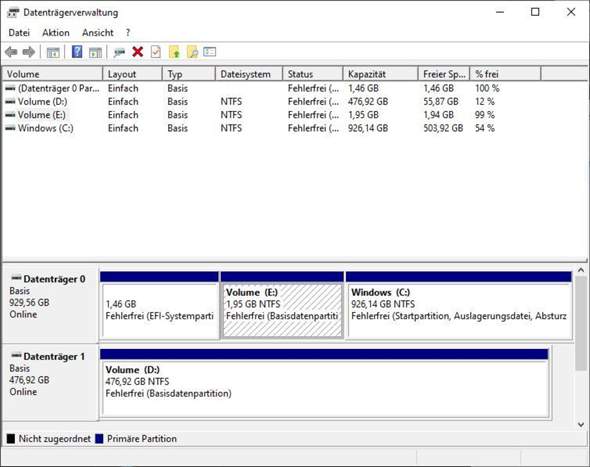Open Help via blue question mark icon
Image resolution: width=590 pixels, height=467 pixels.
point(77,52)
